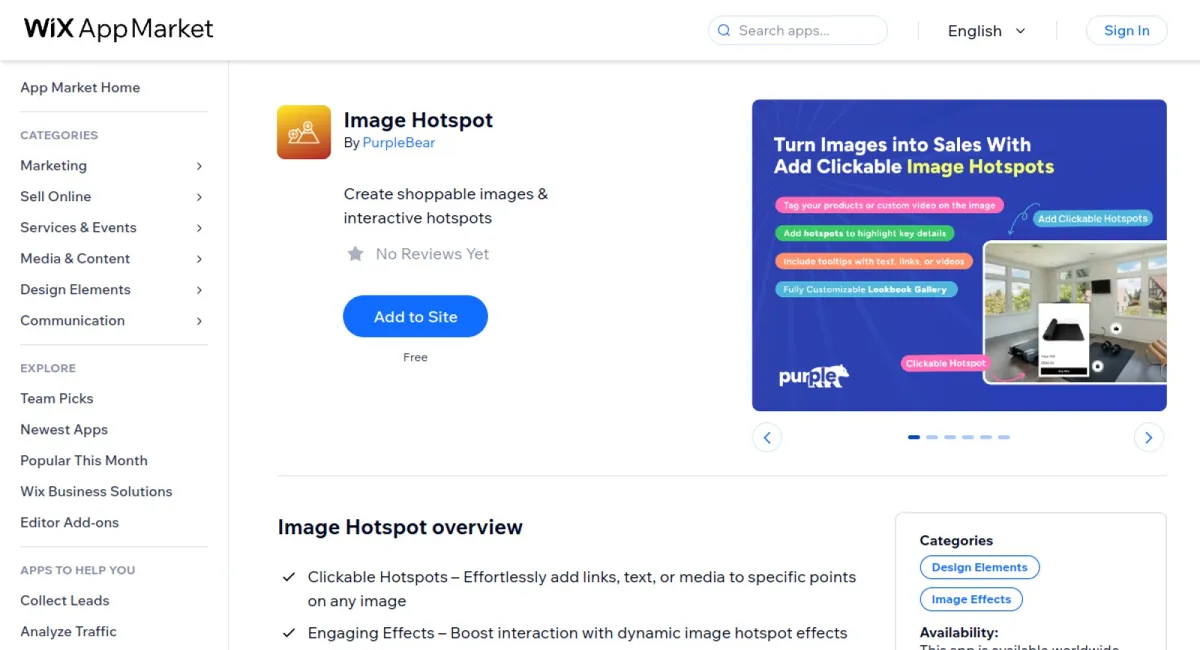Click the No Reviews Yet text
Viewport: 1200px width, 650px height.
pos(432,254)
